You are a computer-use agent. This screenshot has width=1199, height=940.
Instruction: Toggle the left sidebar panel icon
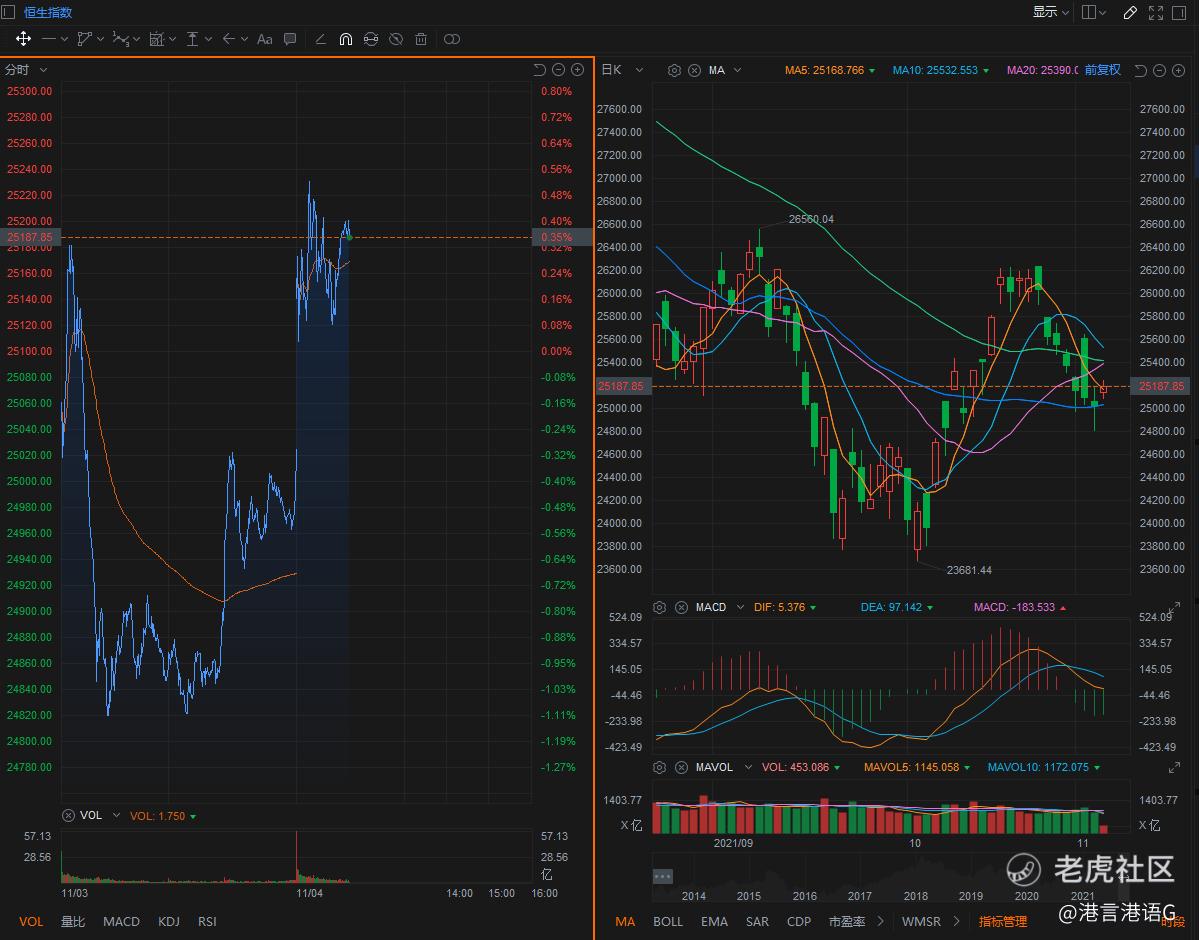pos(9,12)
